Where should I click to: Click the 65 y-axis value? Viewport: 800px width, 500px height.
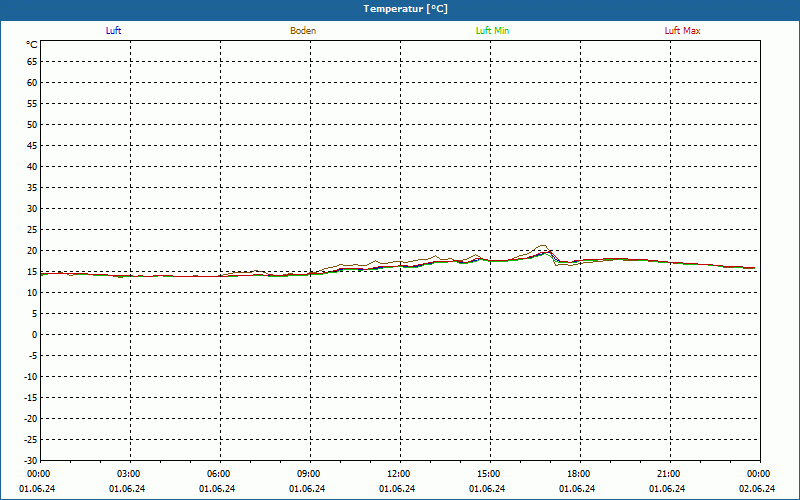click(x=32, y=62)
